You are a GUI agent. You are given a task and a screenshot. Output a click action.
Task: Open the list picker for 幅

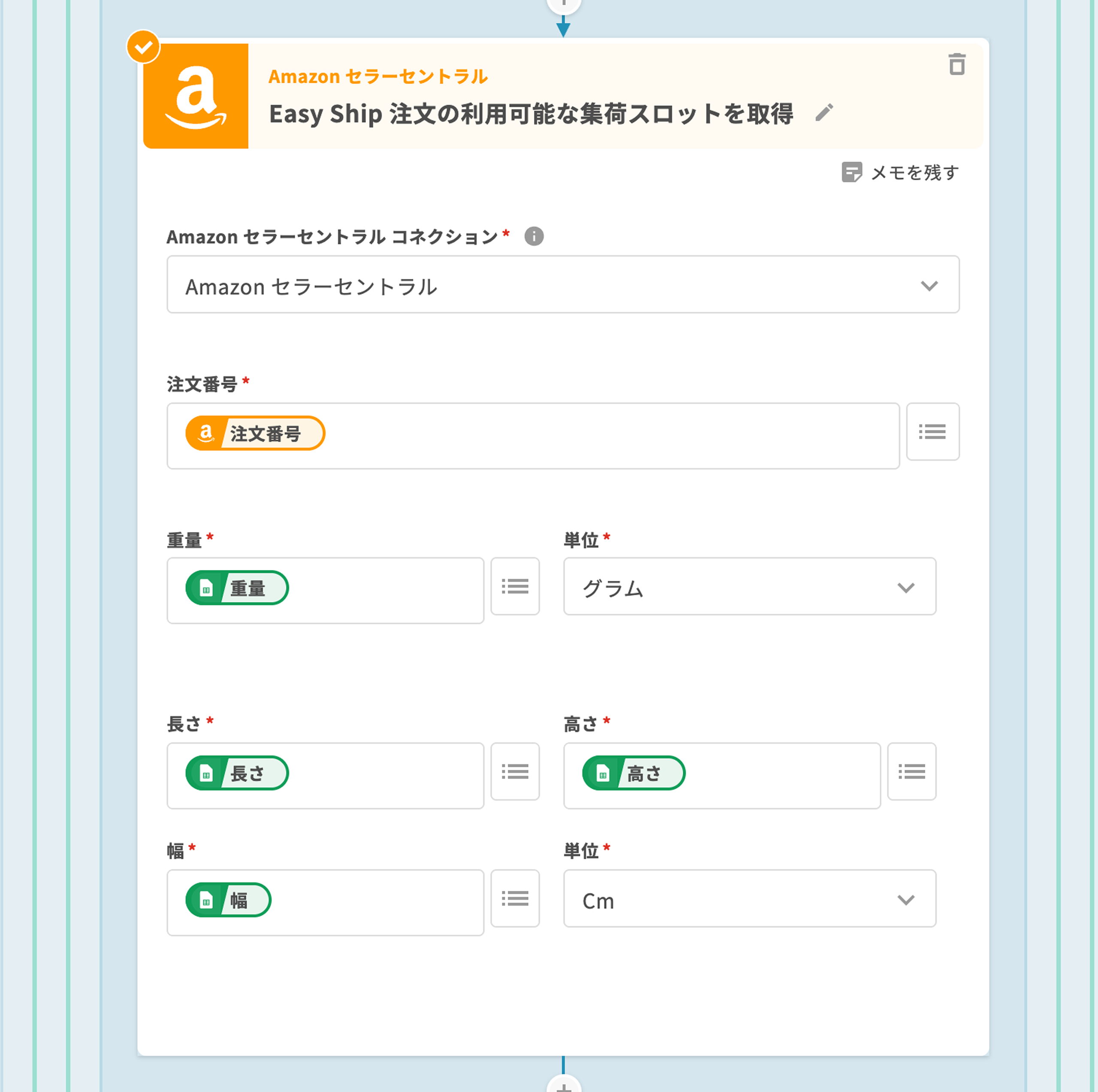[x=514, y=898]
